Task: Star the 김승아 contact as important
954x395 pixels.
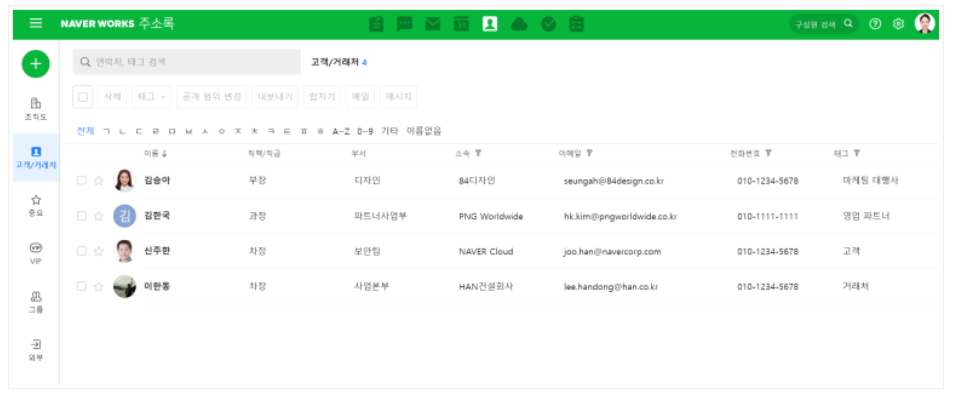Action: pos(99,181)
